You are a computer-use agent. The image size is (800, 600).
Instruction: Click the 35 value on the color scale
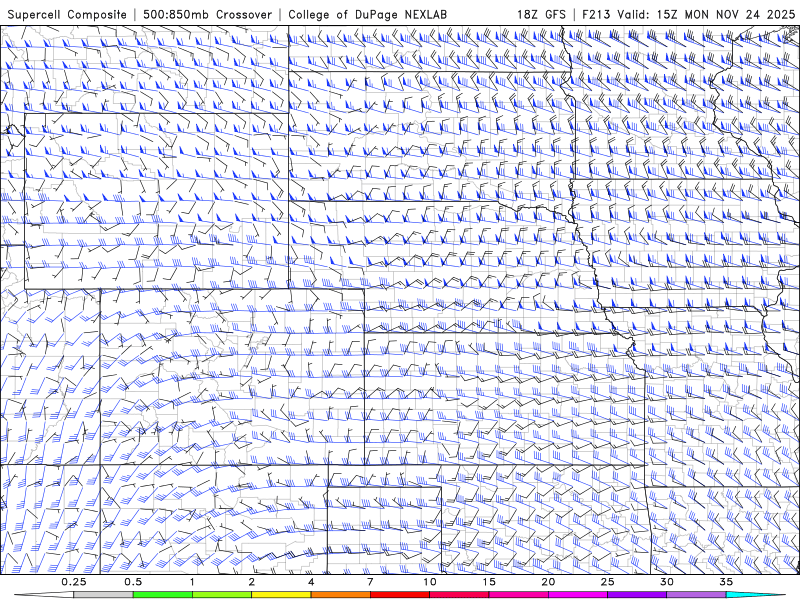[x=726, y=582]
